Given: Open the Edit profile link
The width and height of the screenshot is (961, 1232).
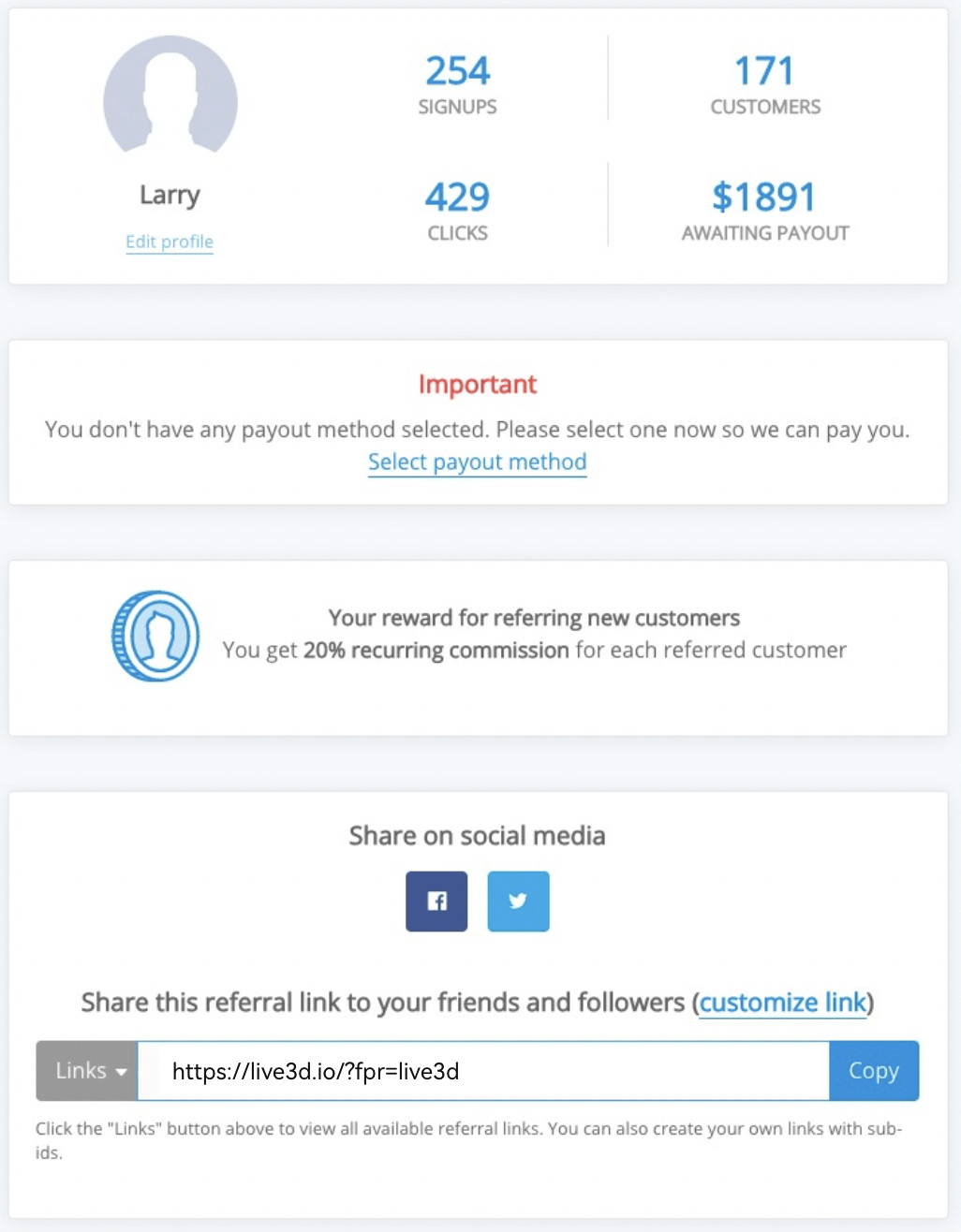Looking at the screenshot, I should (170, 242).
